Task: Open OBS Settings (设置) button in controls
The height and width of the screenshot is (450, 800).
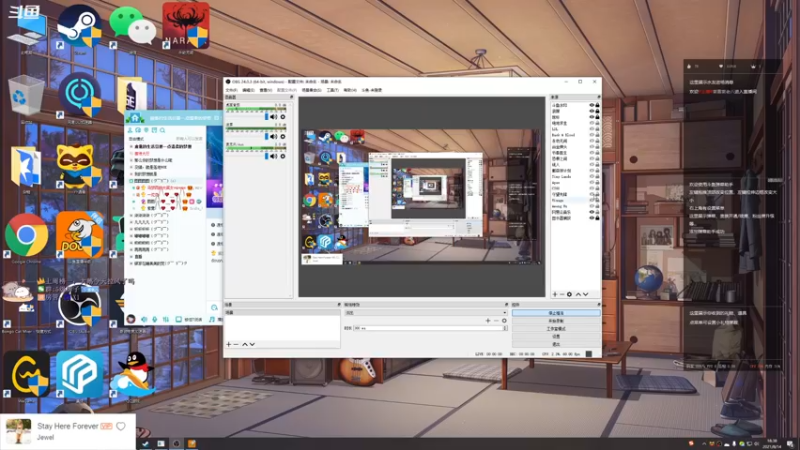Action: 556,337
